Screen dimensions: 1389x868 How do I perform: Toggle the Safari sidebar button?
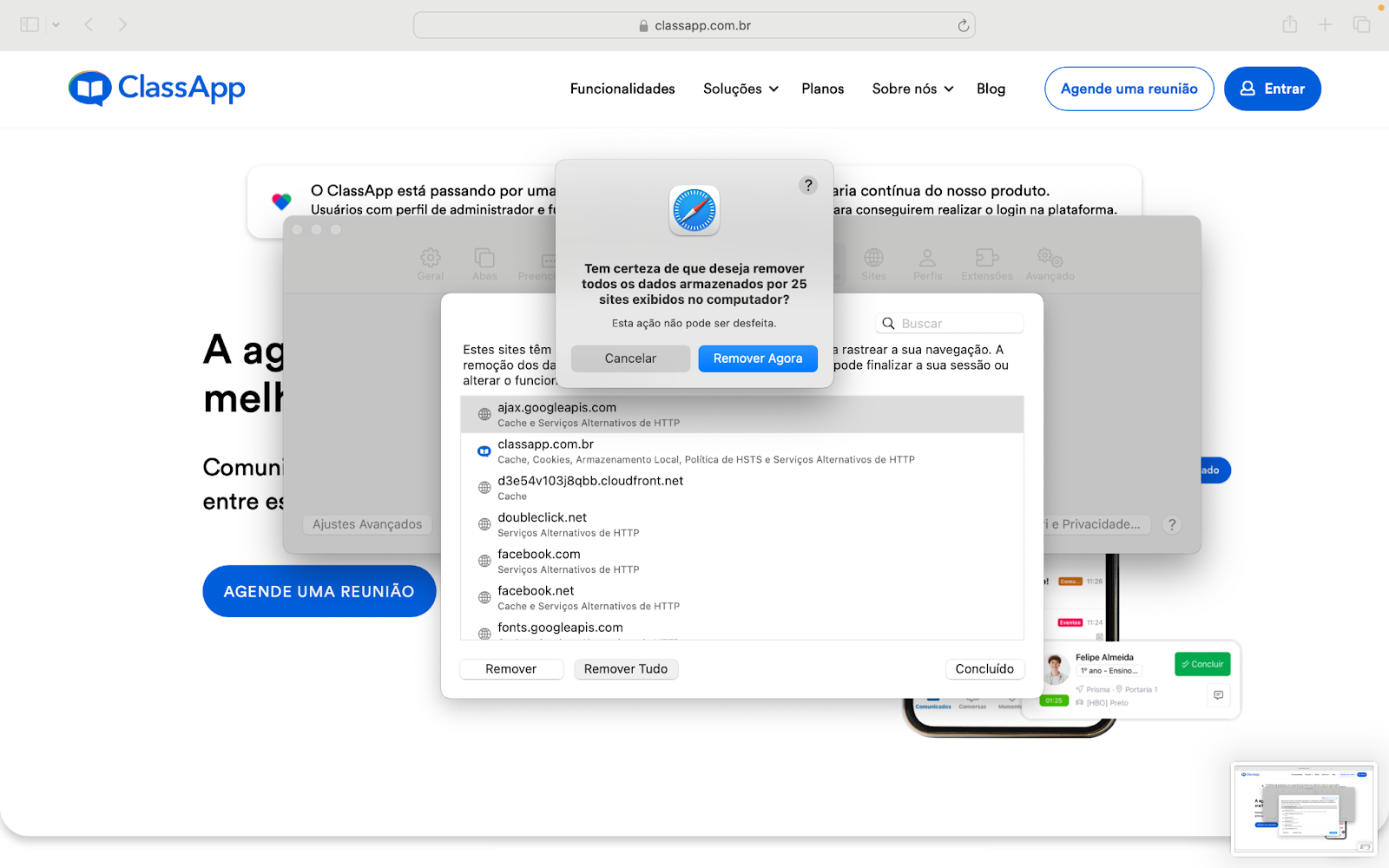(x=30, y=25)
